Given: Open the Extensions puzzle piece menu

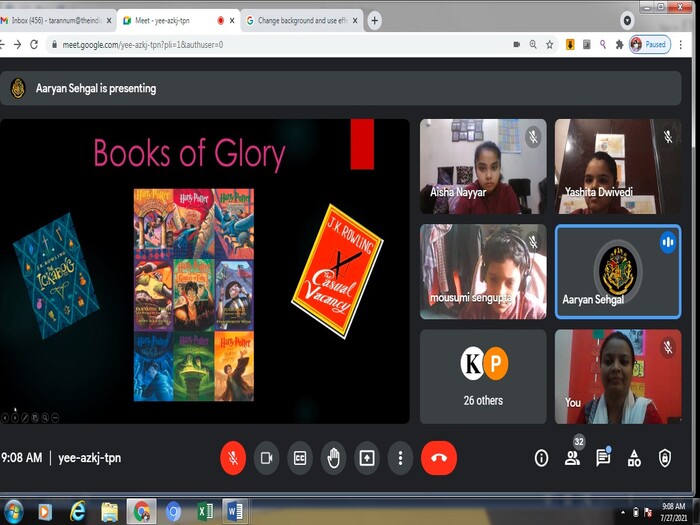Looking at the screenshot, I should (619, 44).
